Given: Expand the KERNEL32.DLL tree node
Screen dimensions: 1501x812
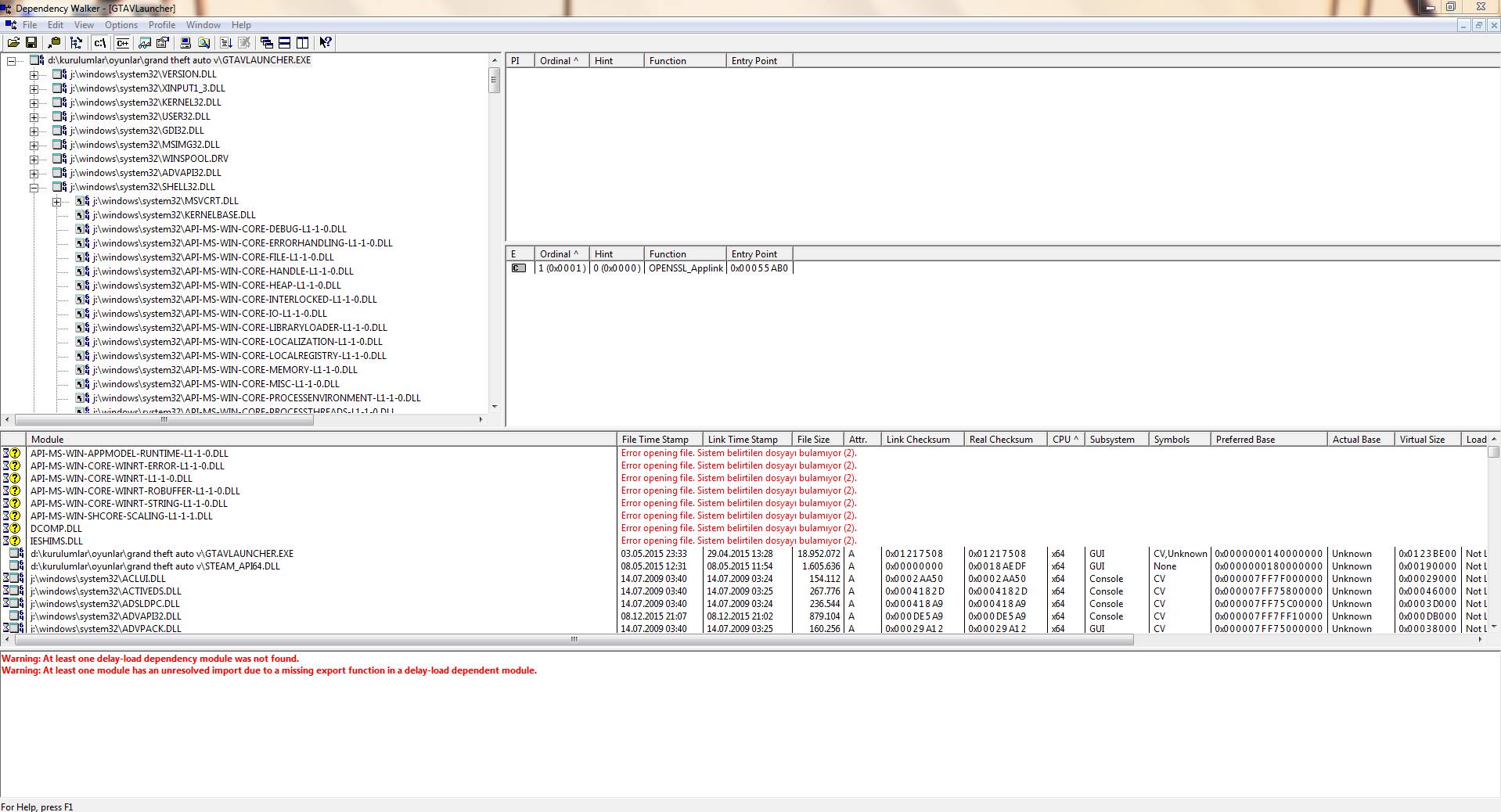Looking at the screenshot, I should coord(34,103).
